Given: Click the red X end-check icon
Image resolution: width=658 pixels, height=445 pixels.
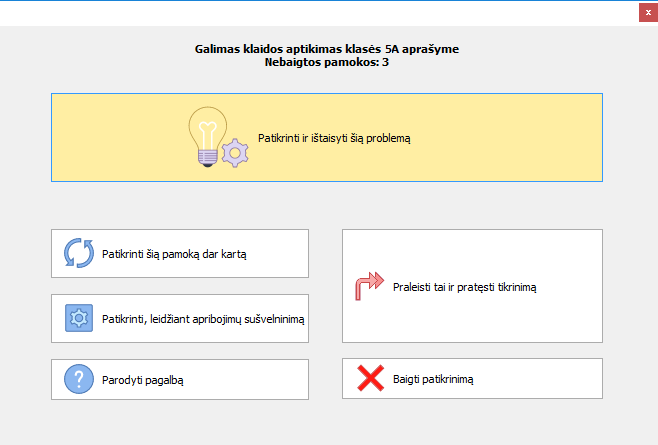Looking at the screenshot, I should pos(371,379).
